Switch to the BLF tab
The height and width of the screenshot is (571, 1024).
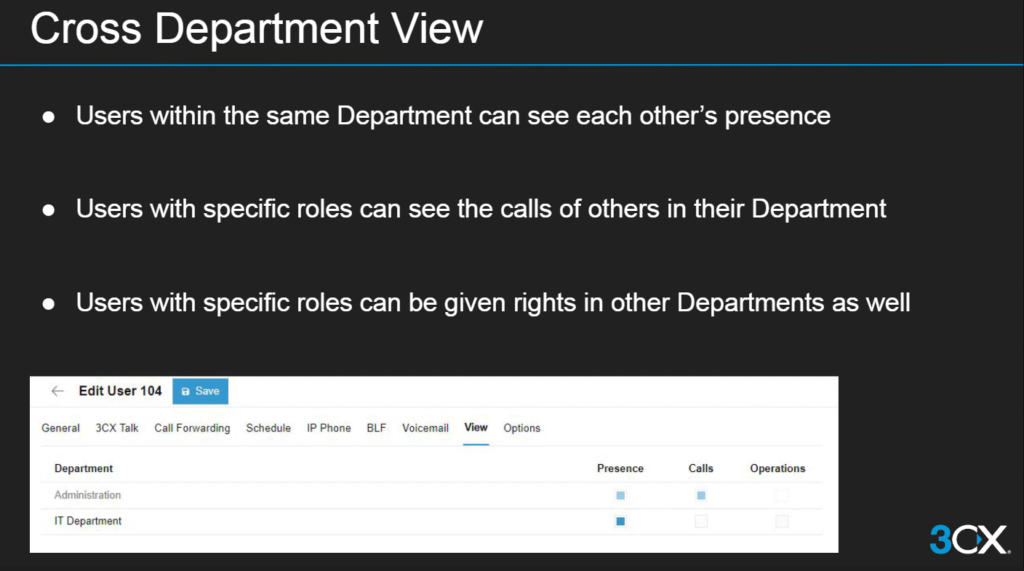click(x=376, y=428)
